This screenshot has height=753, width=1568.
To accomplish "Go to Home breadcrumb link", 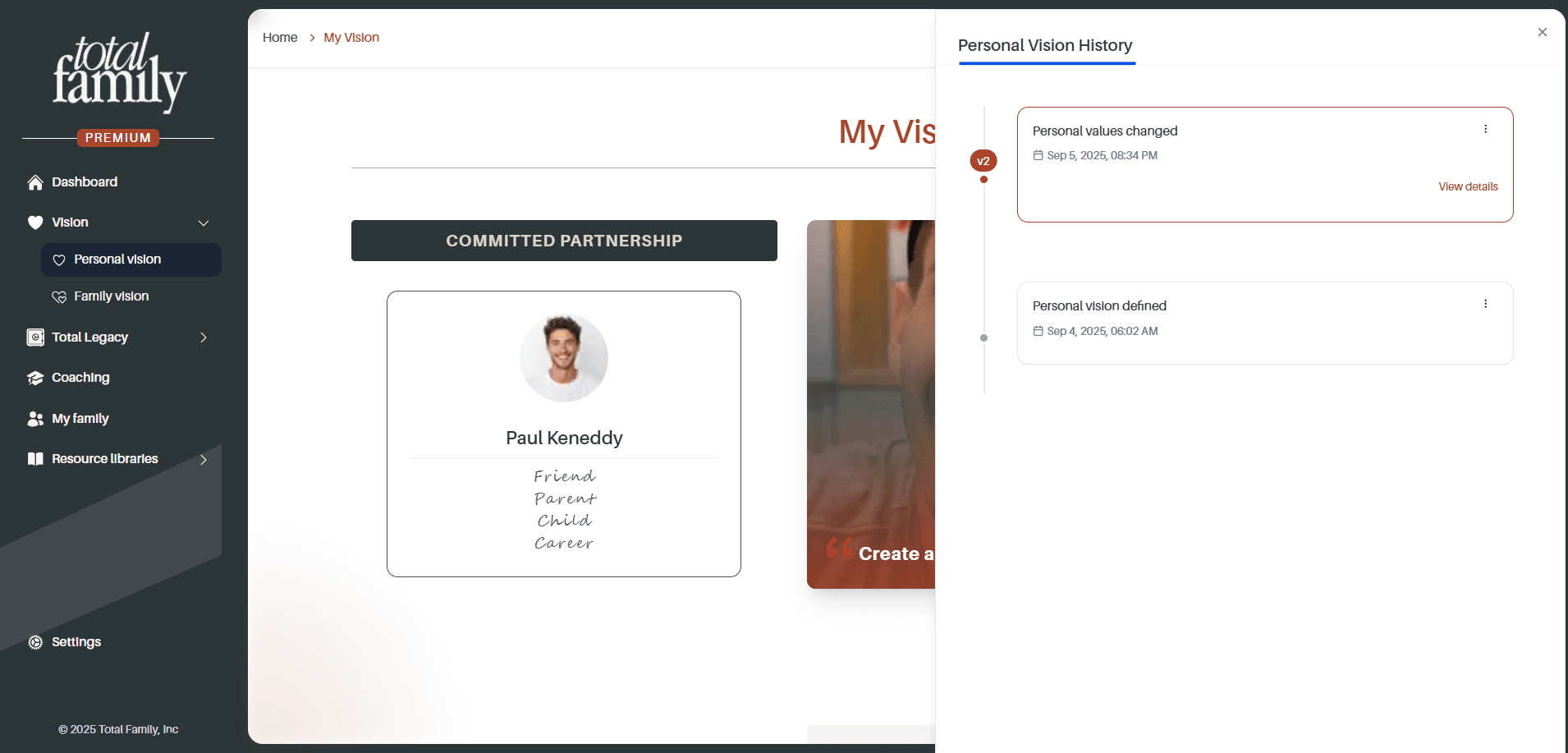I will [280, 38].
